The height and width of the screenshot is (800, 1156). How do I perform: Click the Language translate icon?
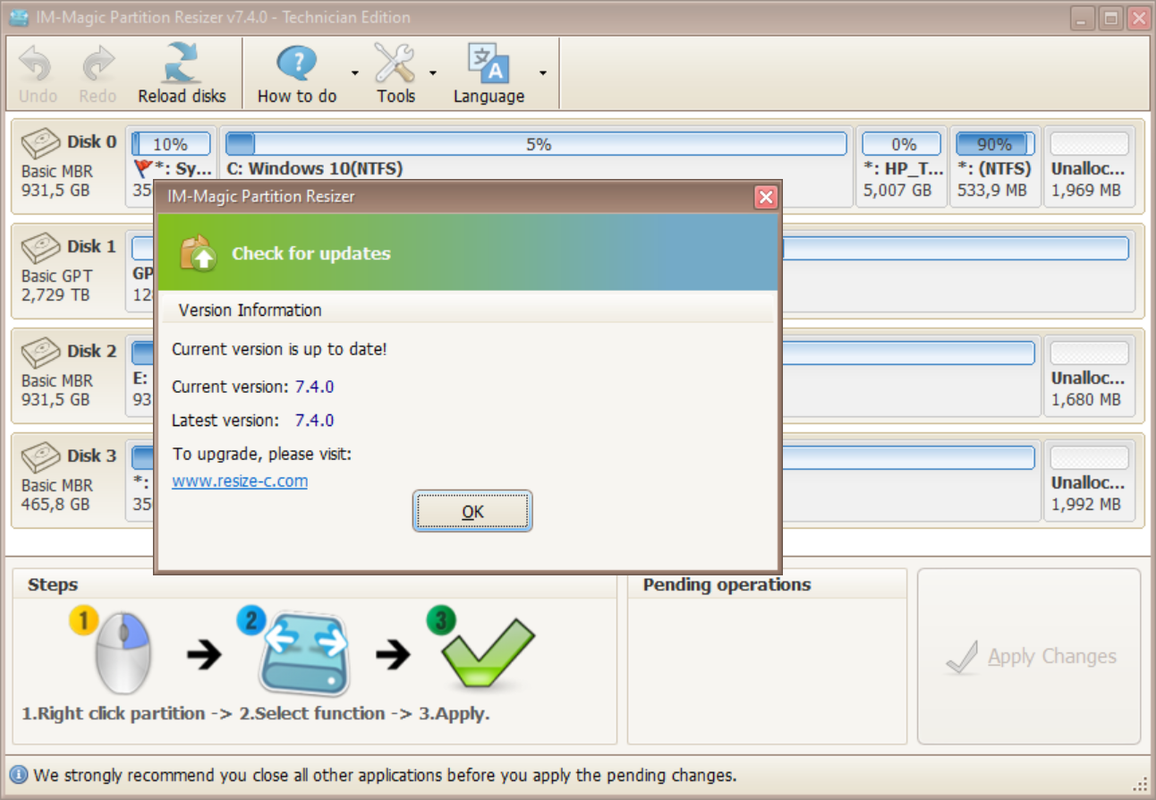488,63
